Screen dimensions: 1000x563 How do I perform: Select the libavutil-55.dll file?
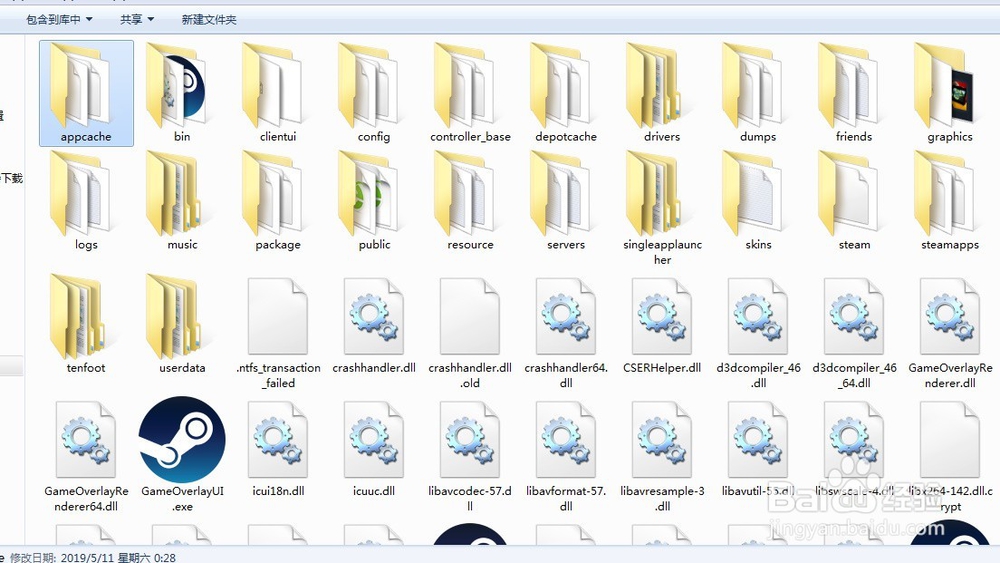(758, 448)
